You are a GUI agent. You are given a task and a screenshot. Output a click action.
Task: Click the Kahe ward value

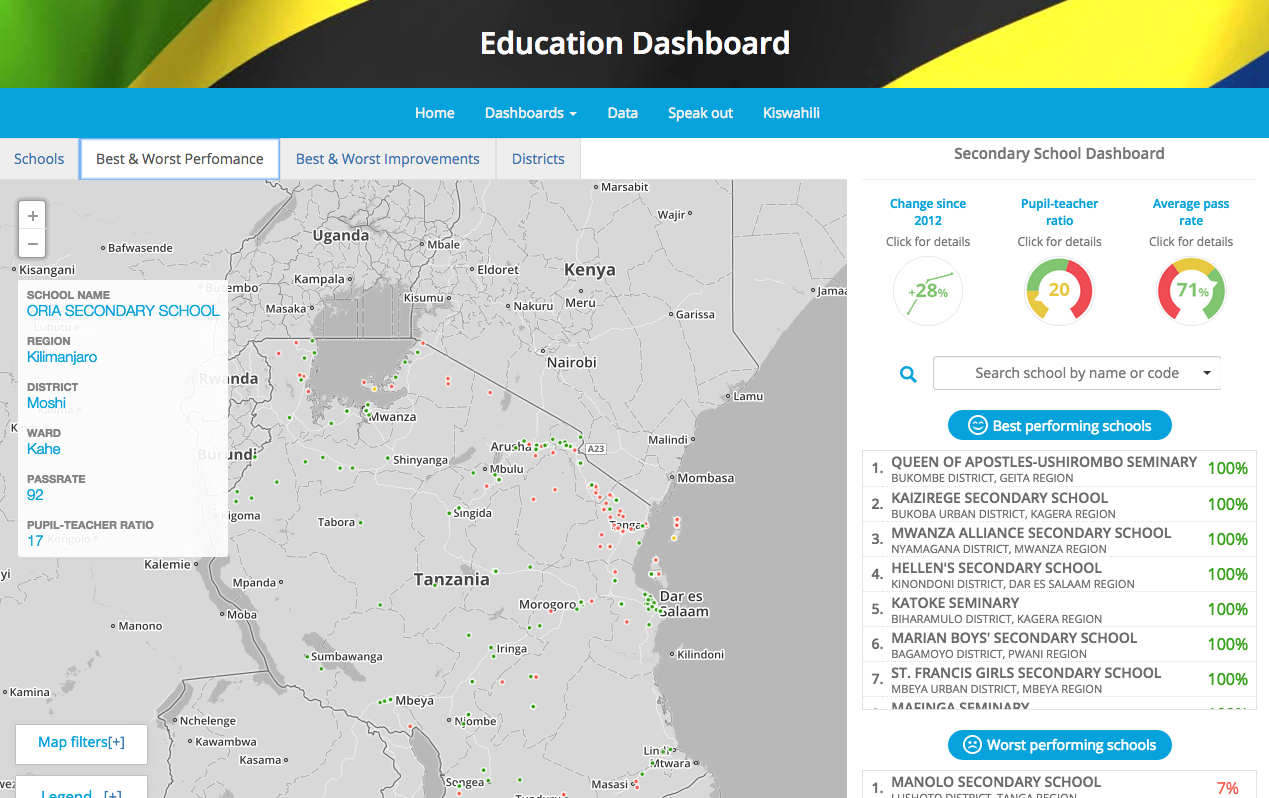44,449
